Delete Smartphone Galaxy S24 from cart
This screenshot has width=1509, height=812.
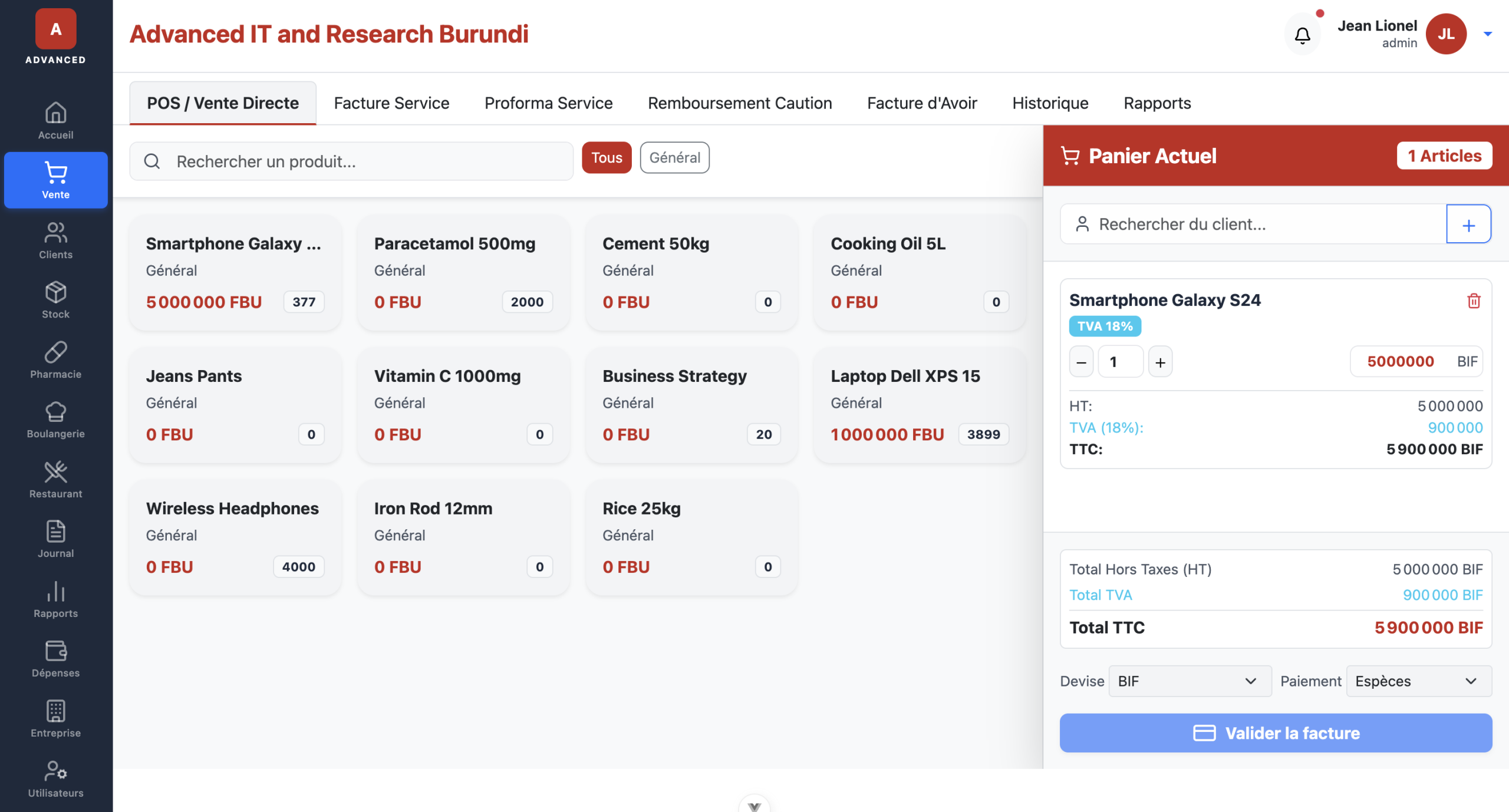point(1473,301)
